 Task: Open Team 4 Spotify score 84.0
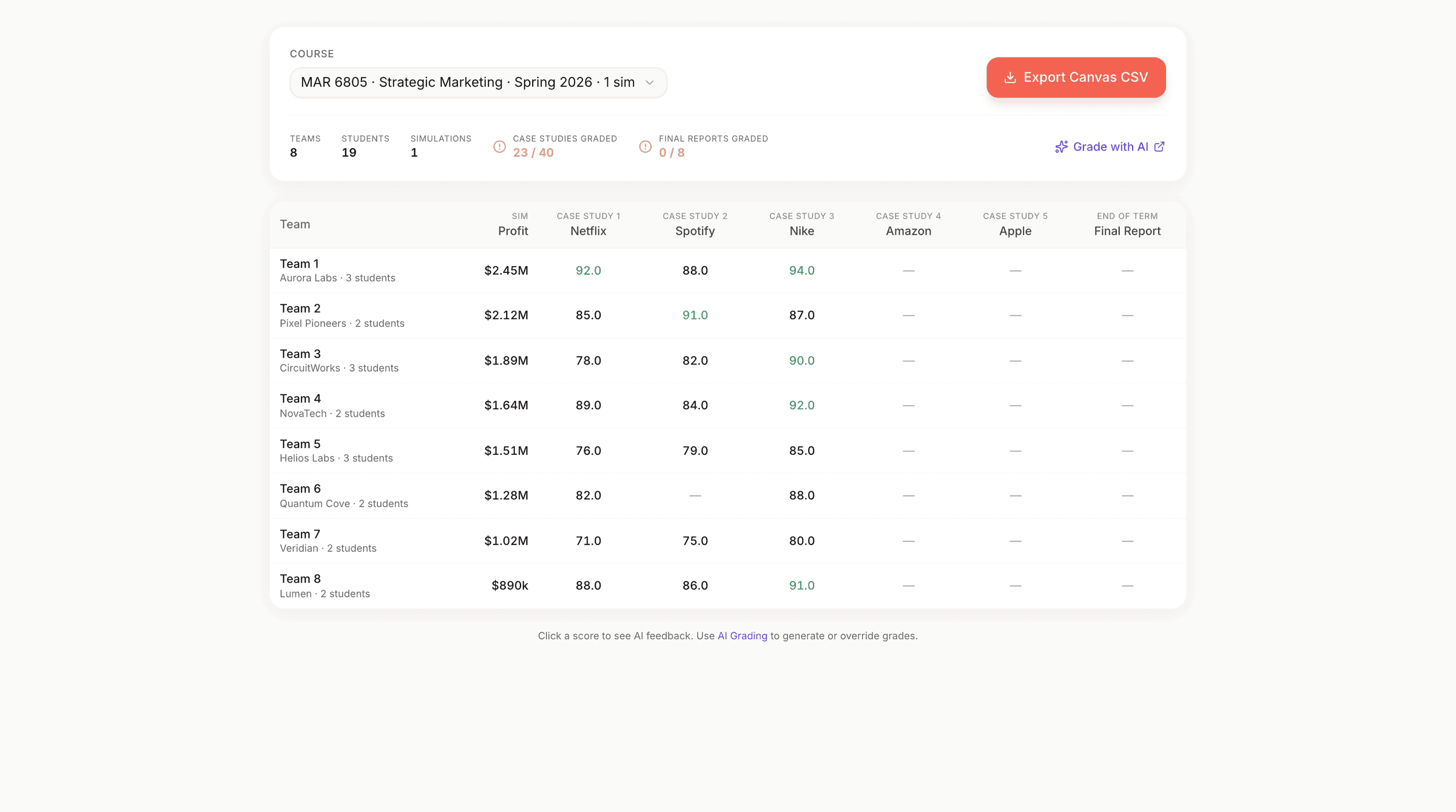tap(695, 405)
